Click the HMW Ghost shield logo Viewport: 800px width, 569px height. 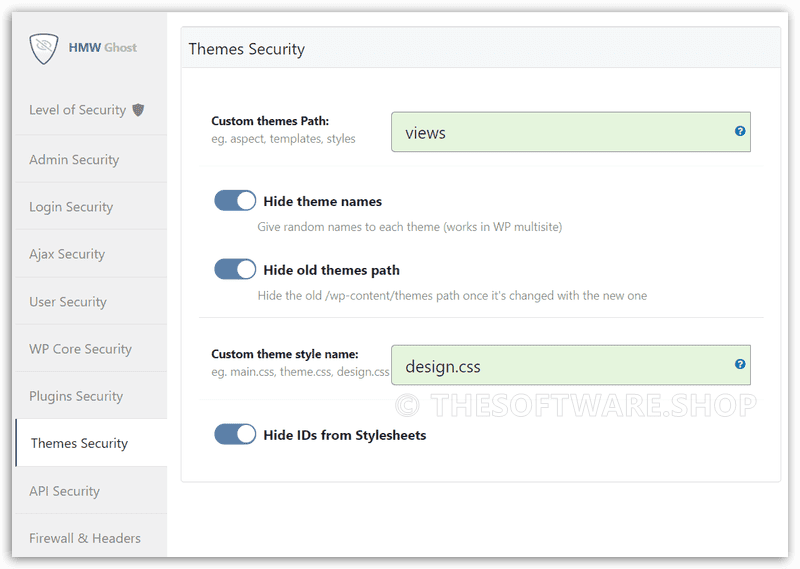pyautogui.click(x=43, y=48)
